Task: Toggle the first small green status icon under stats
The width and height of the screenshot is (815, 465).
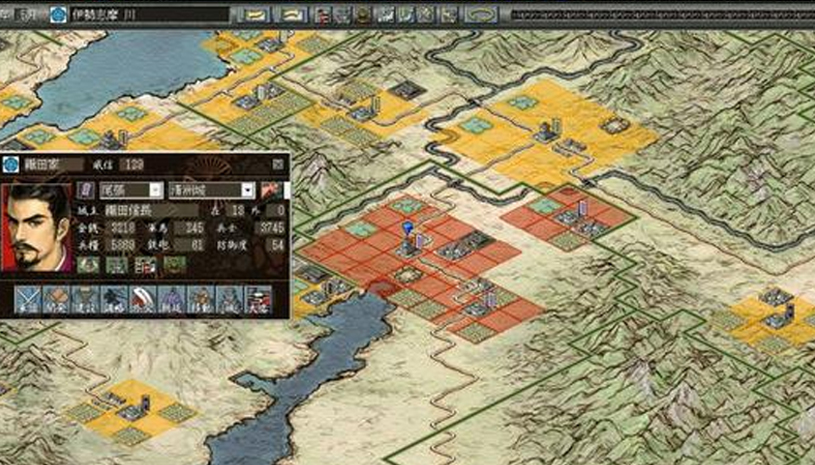Action: (x=89, y=264)
